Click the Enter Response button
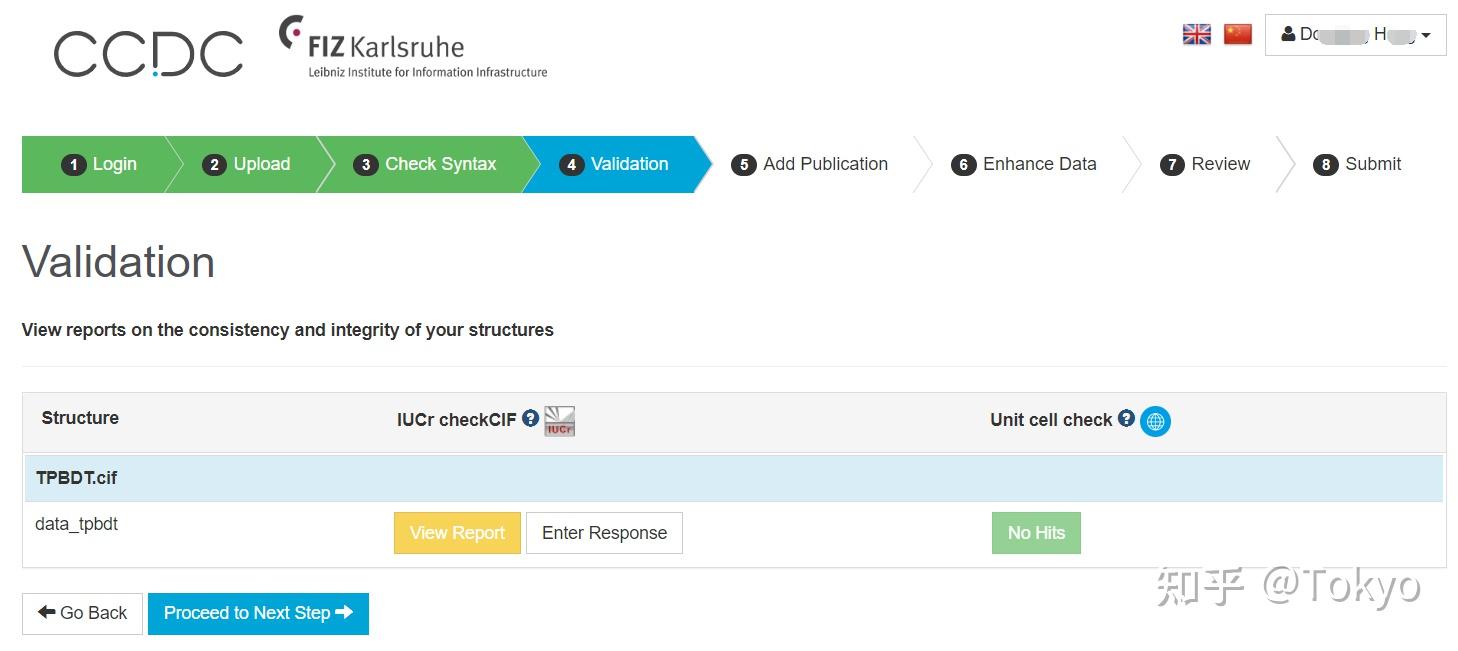1458x651 pixels. (604, 533)
